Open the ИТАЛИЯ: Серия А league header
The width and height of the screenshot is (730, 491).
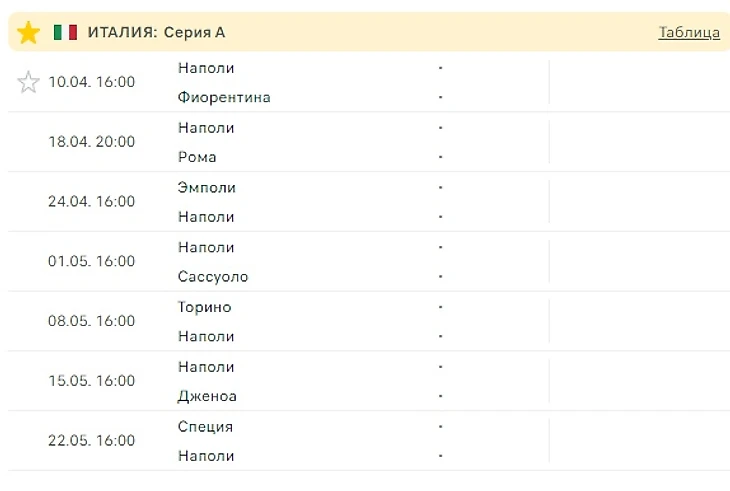(156, 33)
